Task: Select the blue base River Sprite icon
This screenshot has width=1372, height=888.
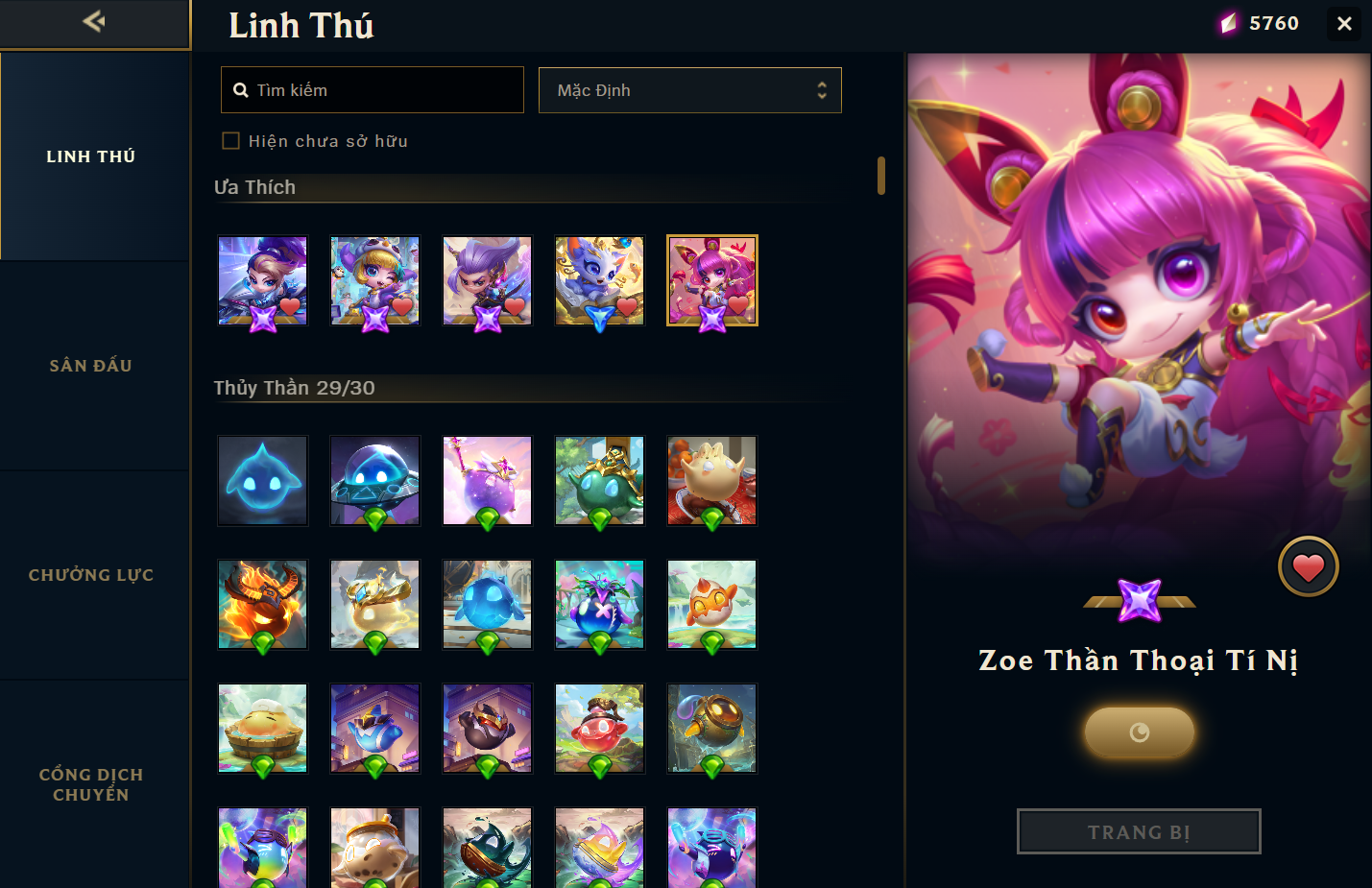Action: 263,481
